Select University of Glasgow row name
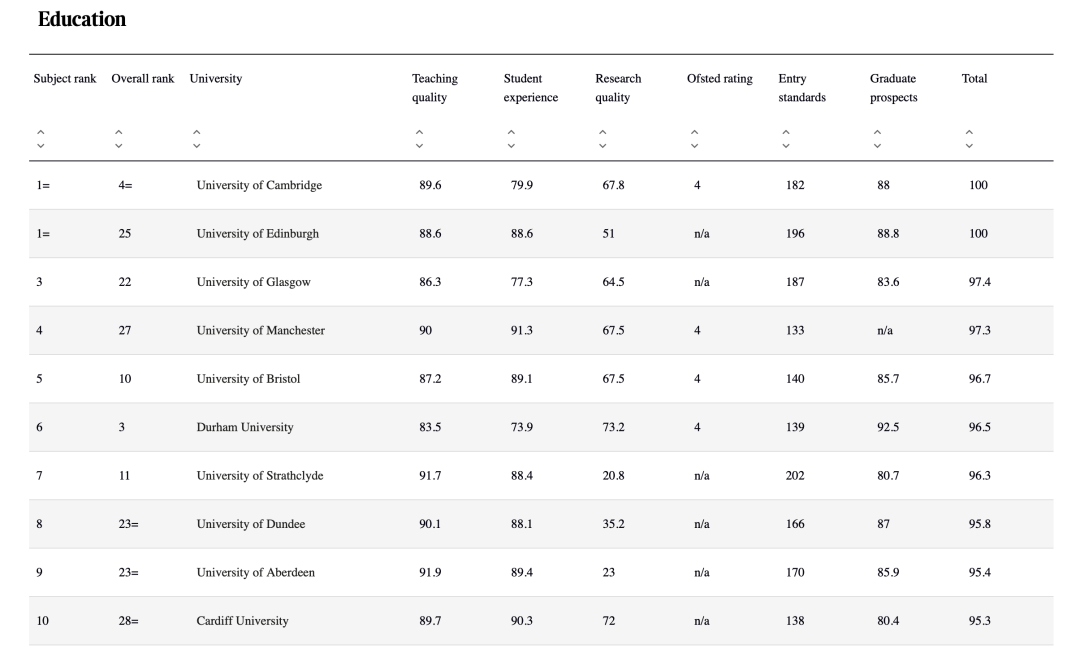 [253, 282]
